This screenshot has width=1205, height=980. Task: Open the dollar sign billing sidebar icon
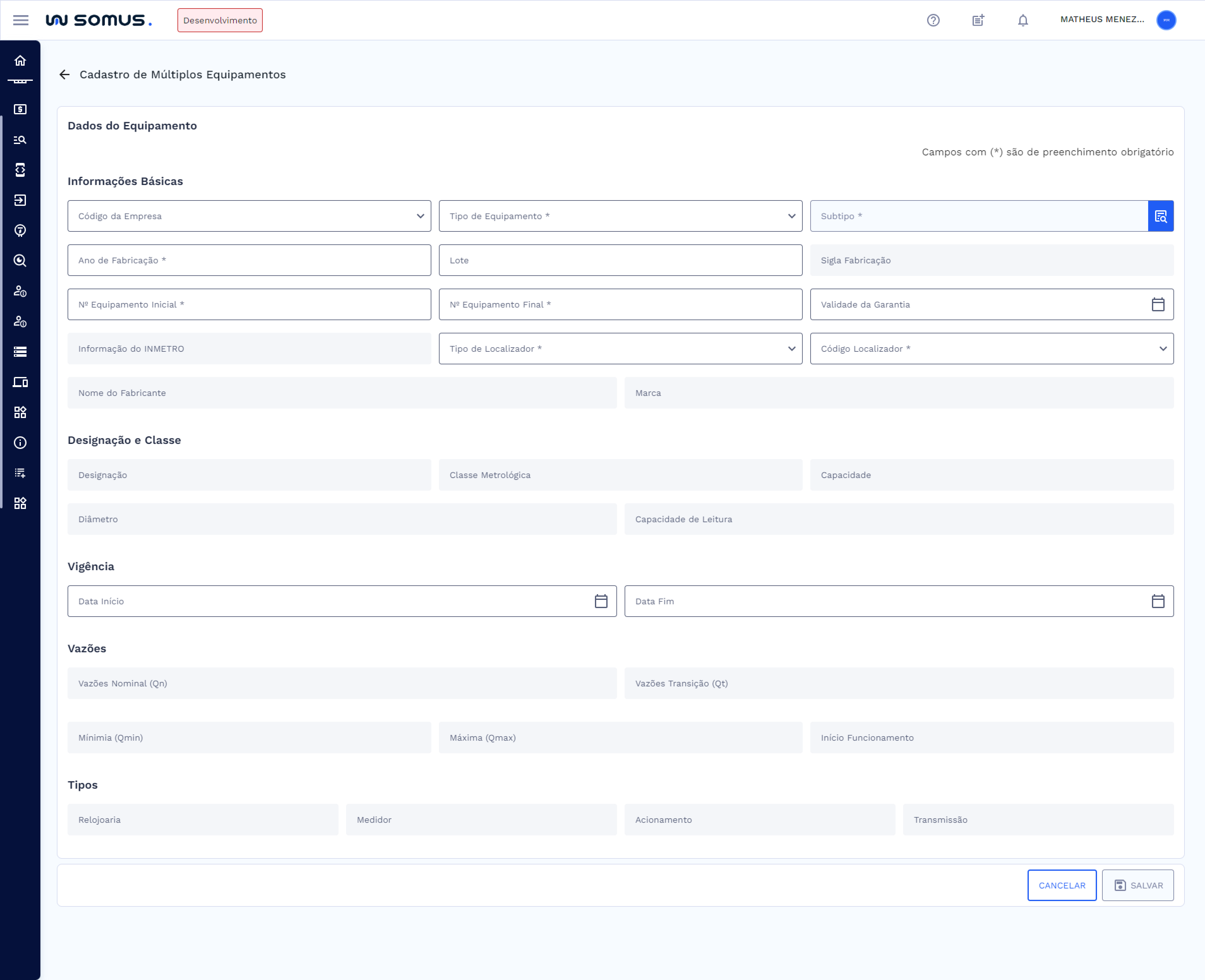[20, 109]
